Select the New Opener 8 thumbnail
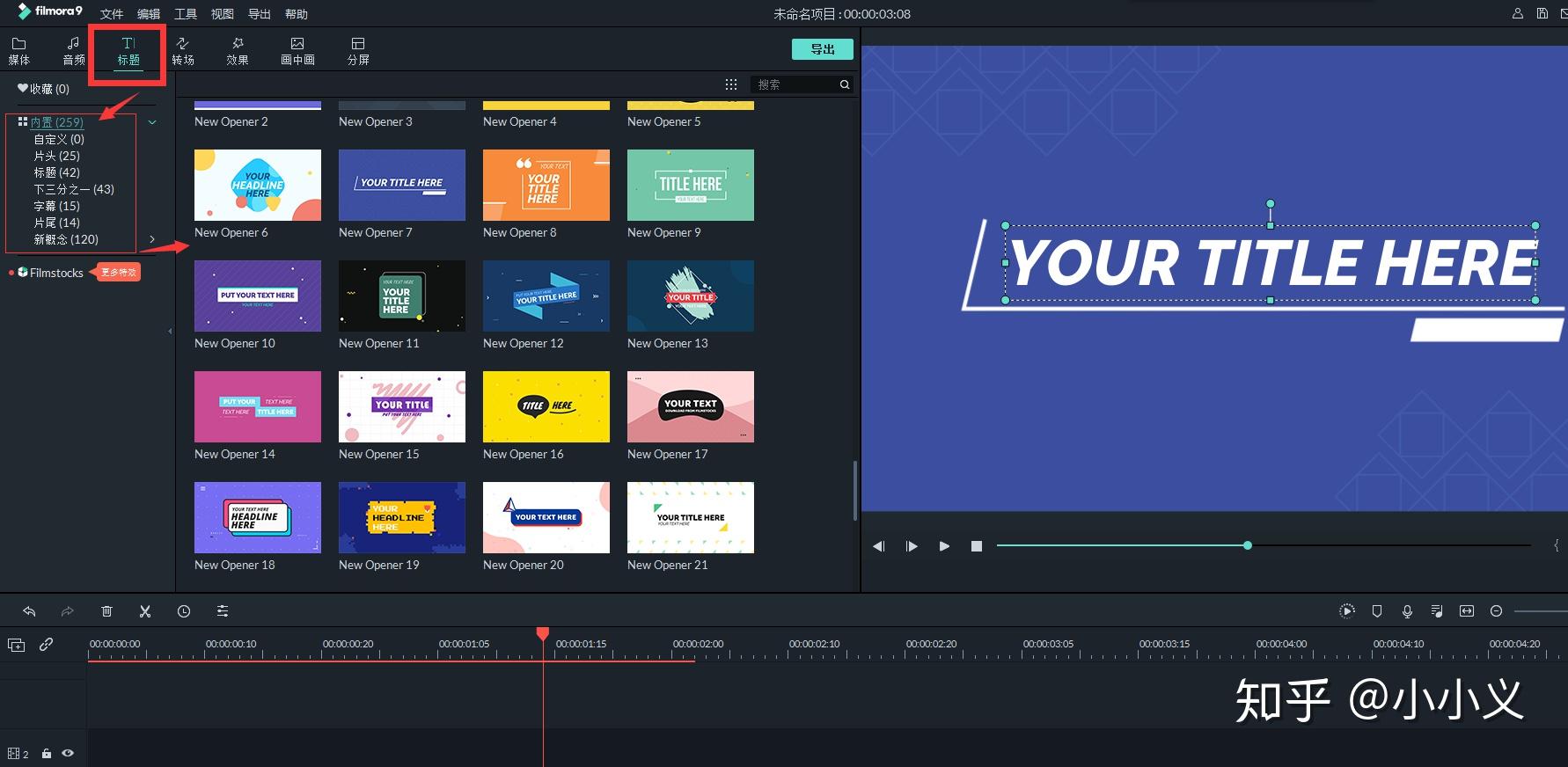 click(x=546, y=185)
